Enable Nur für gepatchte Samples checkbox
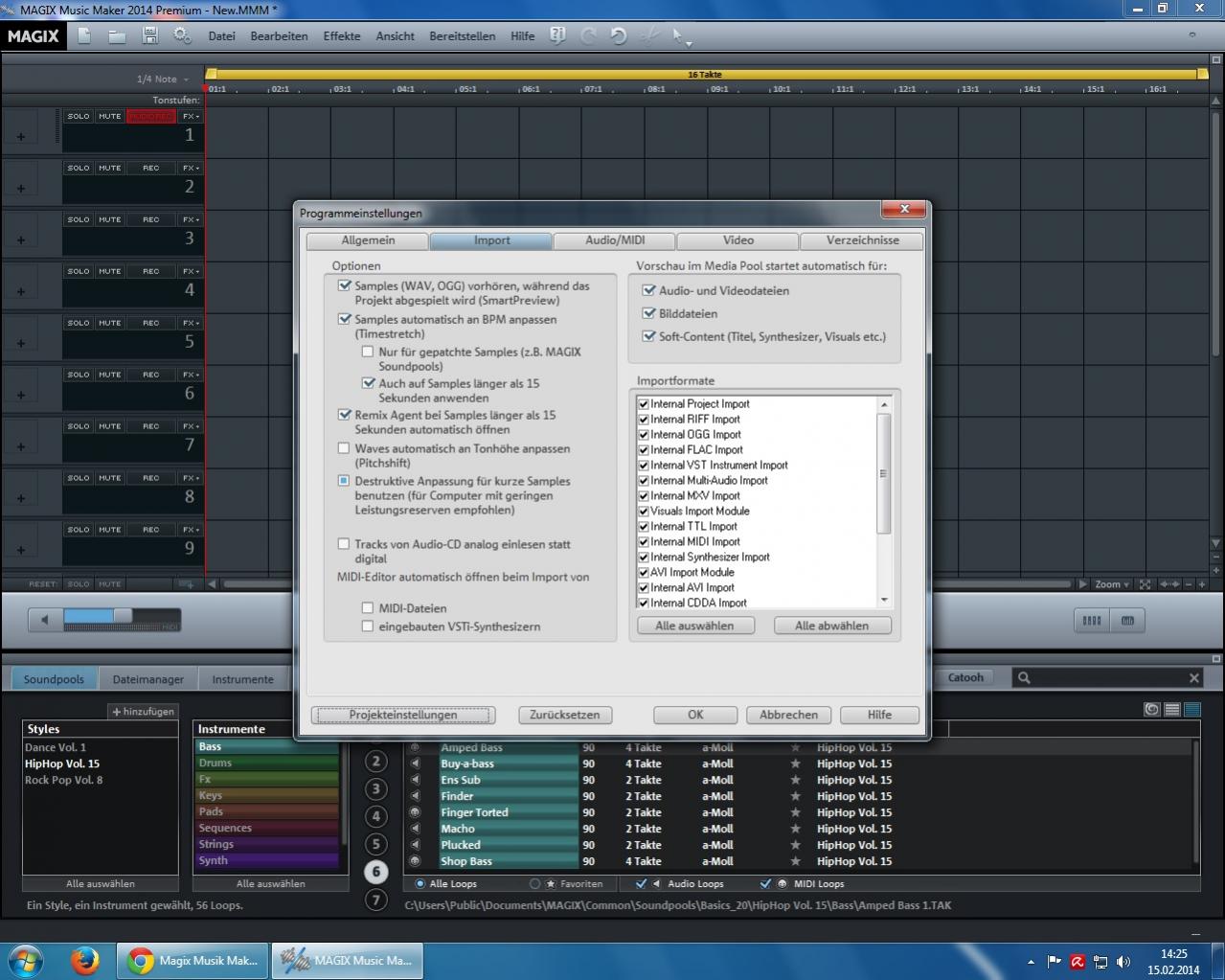Image resolution: width=1225 pixels, height=980 pixels. tap(368, 352)
